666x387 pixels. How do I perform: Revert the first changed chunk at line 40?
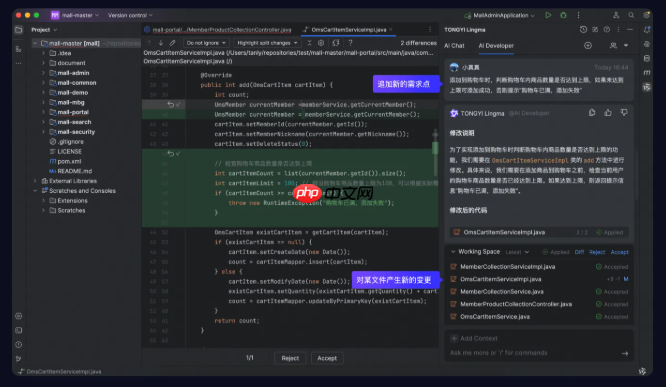tap(170, 105)
